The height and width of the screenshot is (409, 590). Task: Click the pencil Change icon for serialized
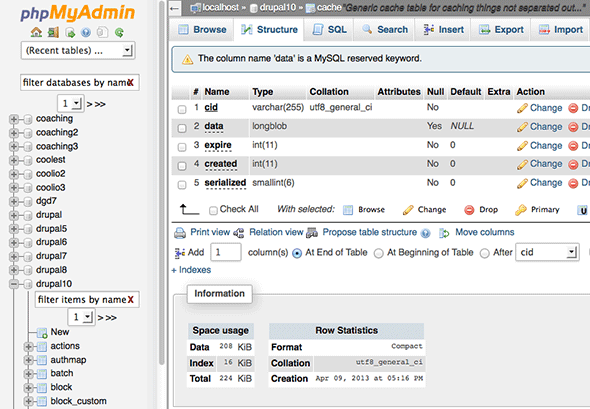(522, 183)
